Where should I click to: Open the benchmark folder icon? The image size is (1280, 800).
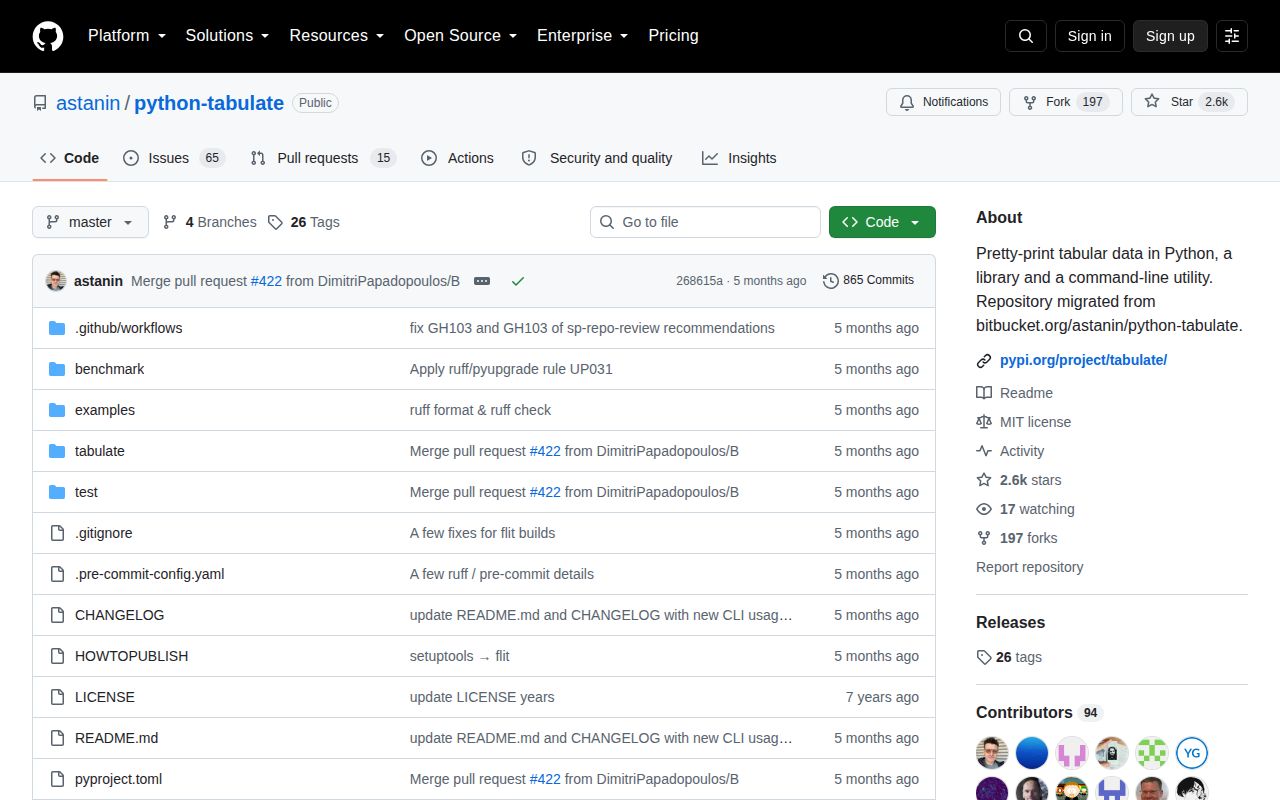[57, 369]
